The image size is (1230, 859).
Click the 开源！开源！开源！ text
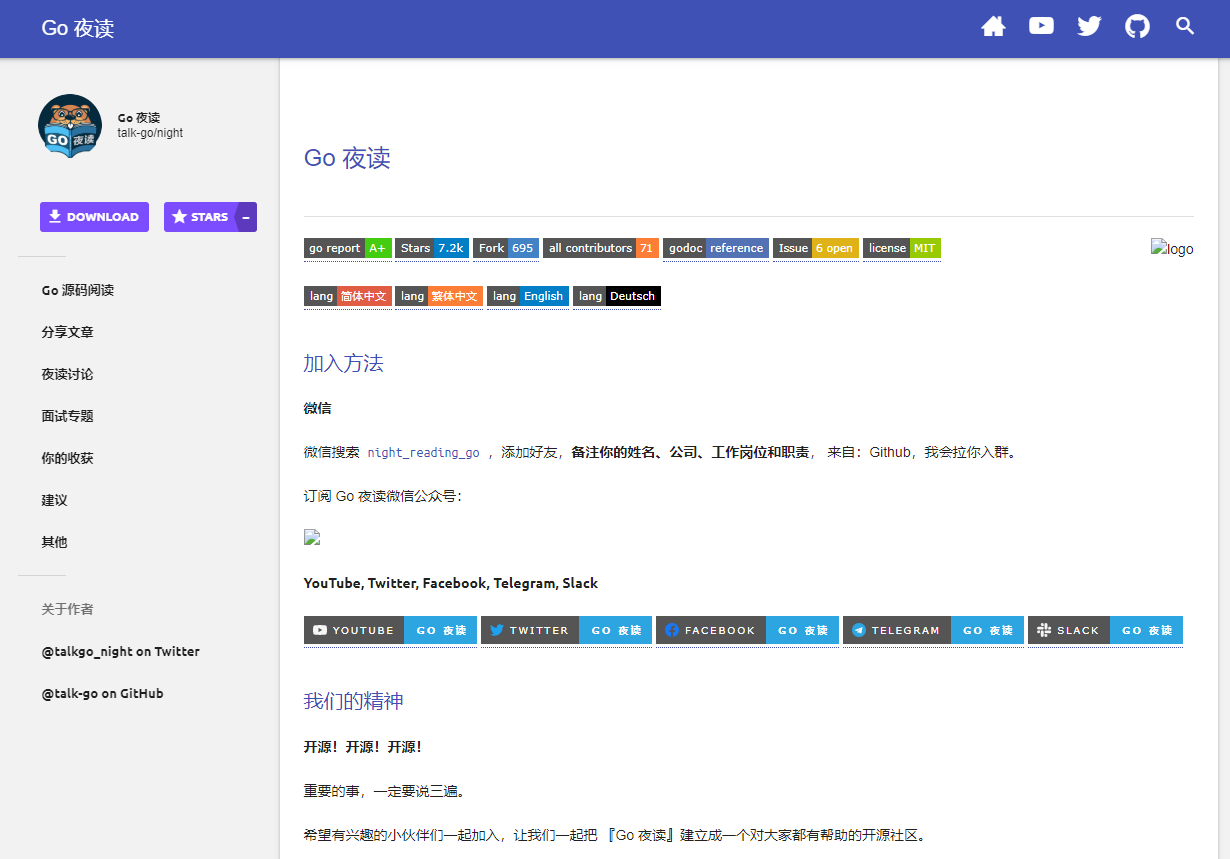click(x=363, y=747)
